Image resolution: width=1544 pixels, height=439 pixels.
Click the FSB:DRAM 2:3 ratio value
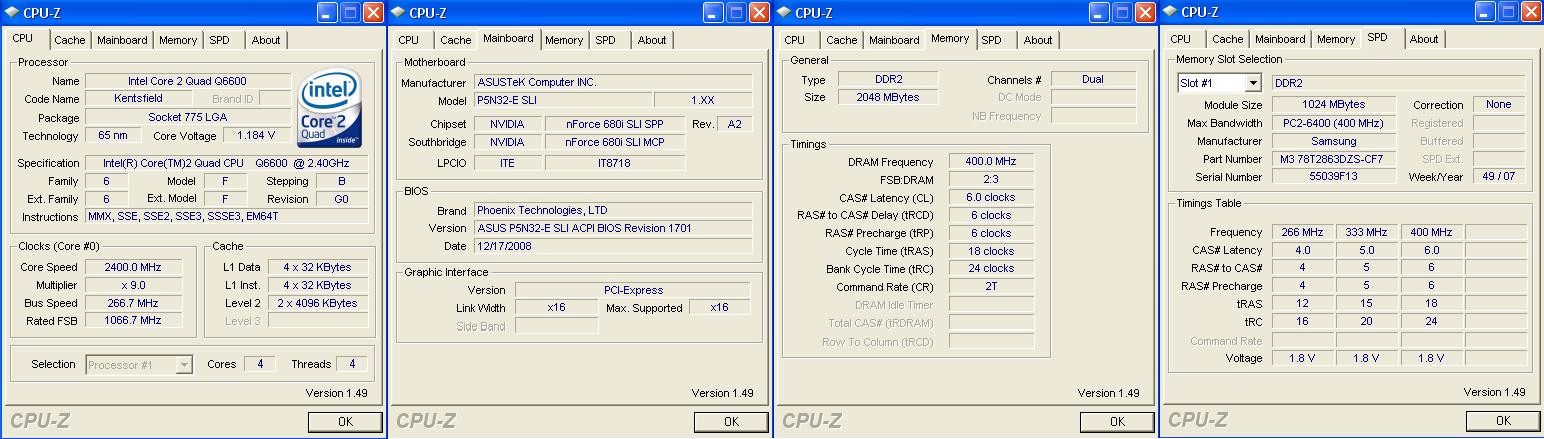[991, 180]
